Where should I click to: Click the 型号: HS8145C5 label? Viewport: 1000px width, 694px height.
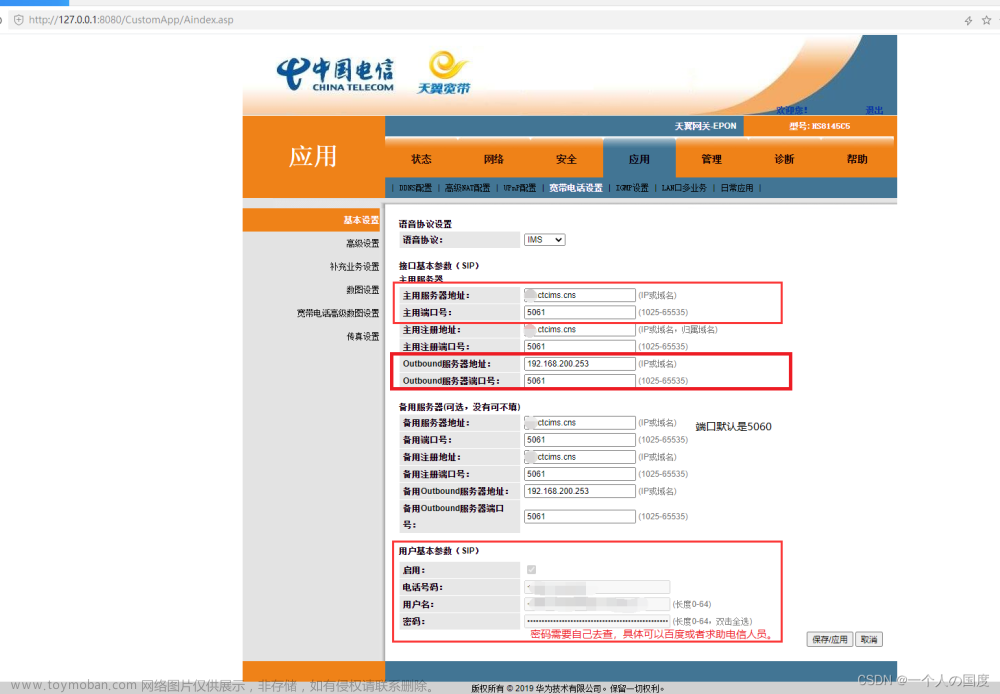[820, 126]
